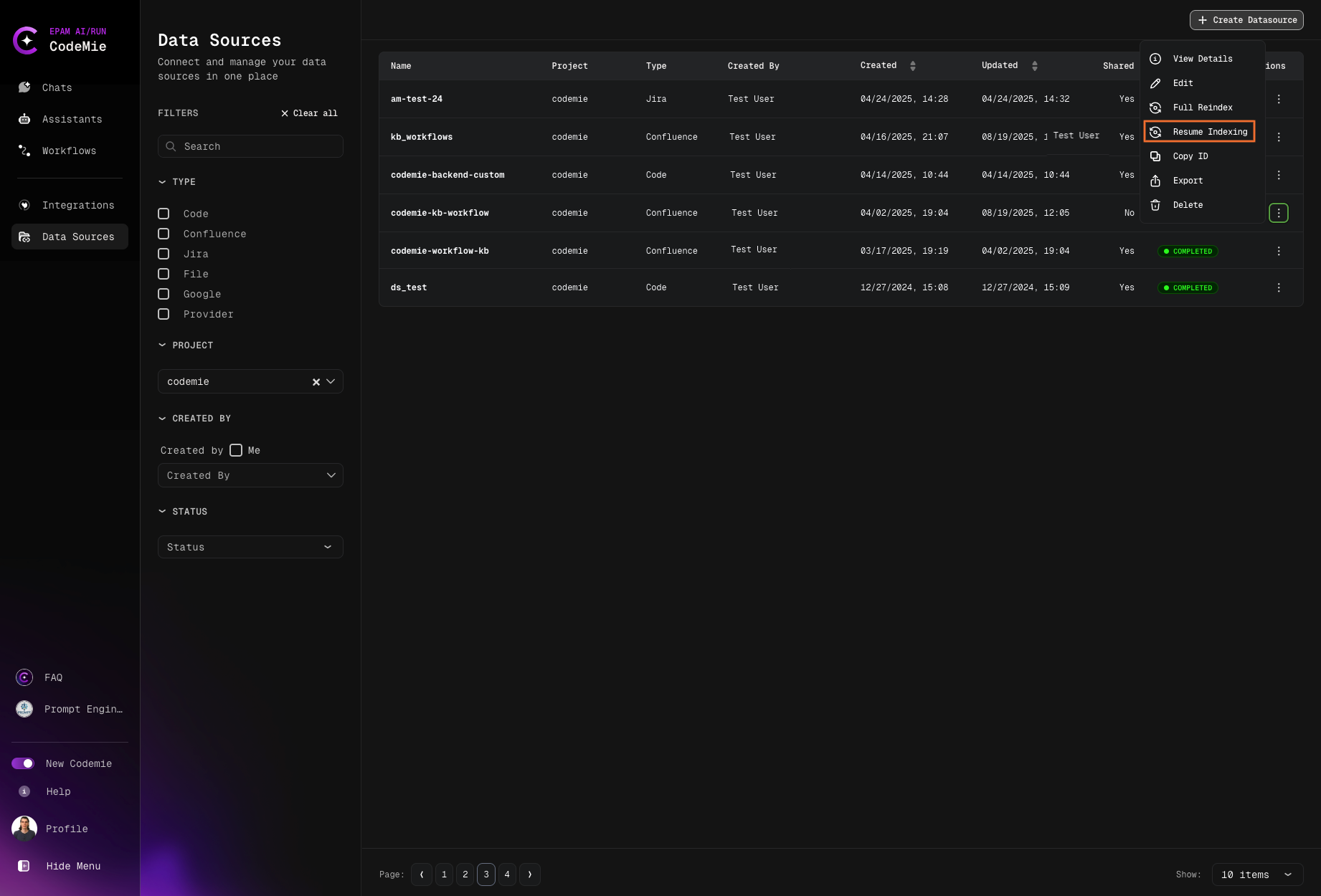Open the Status filter dropdown
Image resolution: width=1321 pixels, height=896 pixels.
click(250, 547)
